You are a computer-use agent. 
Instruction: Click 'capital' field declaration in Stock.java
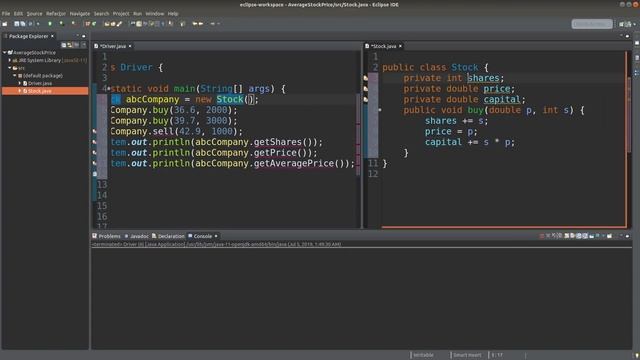(x=502, y=99)
